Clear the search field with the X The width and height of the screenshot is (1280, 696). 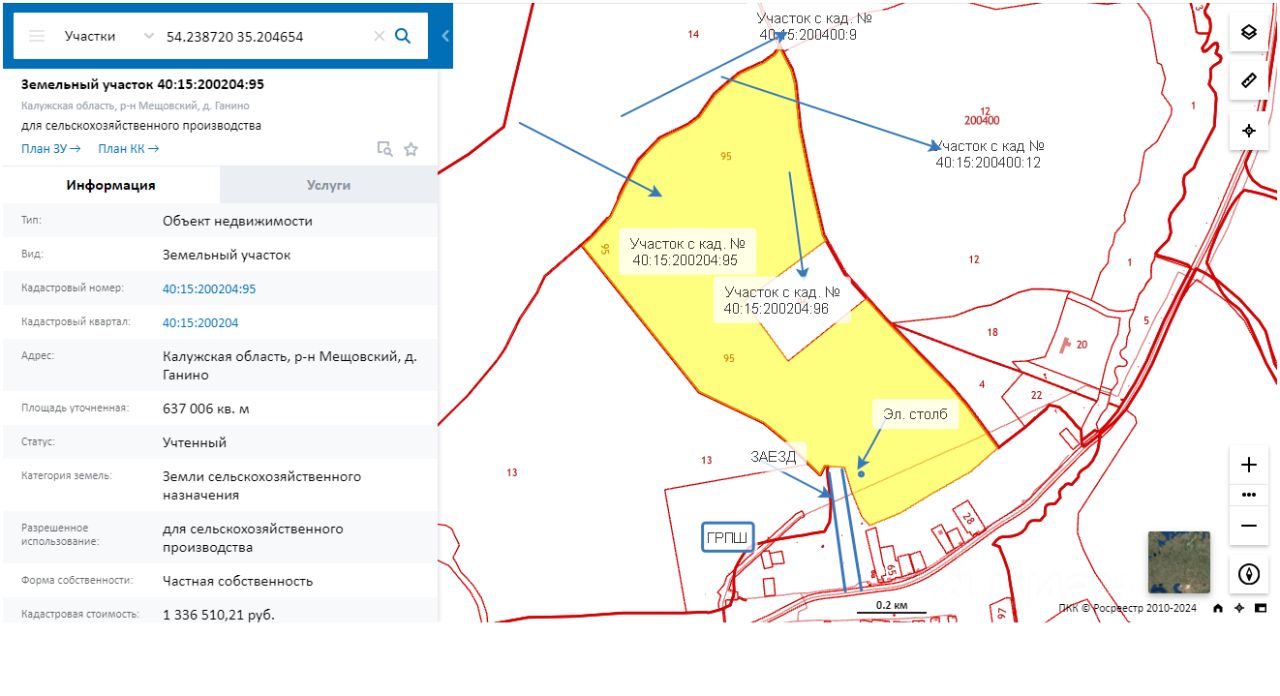click(379, 36)
